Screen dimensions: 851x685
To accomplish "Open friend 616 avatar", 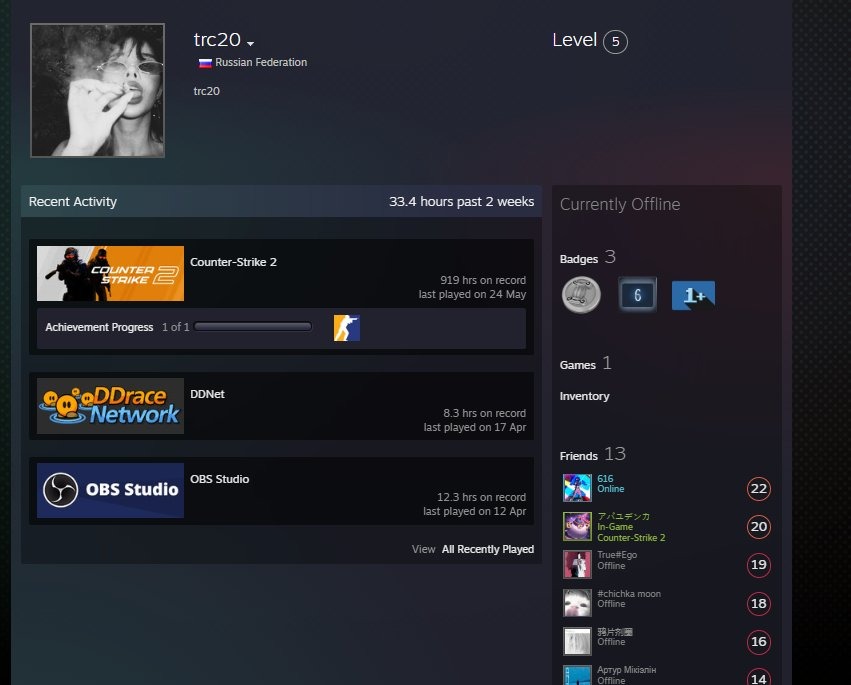I will (x=577, y=488).
